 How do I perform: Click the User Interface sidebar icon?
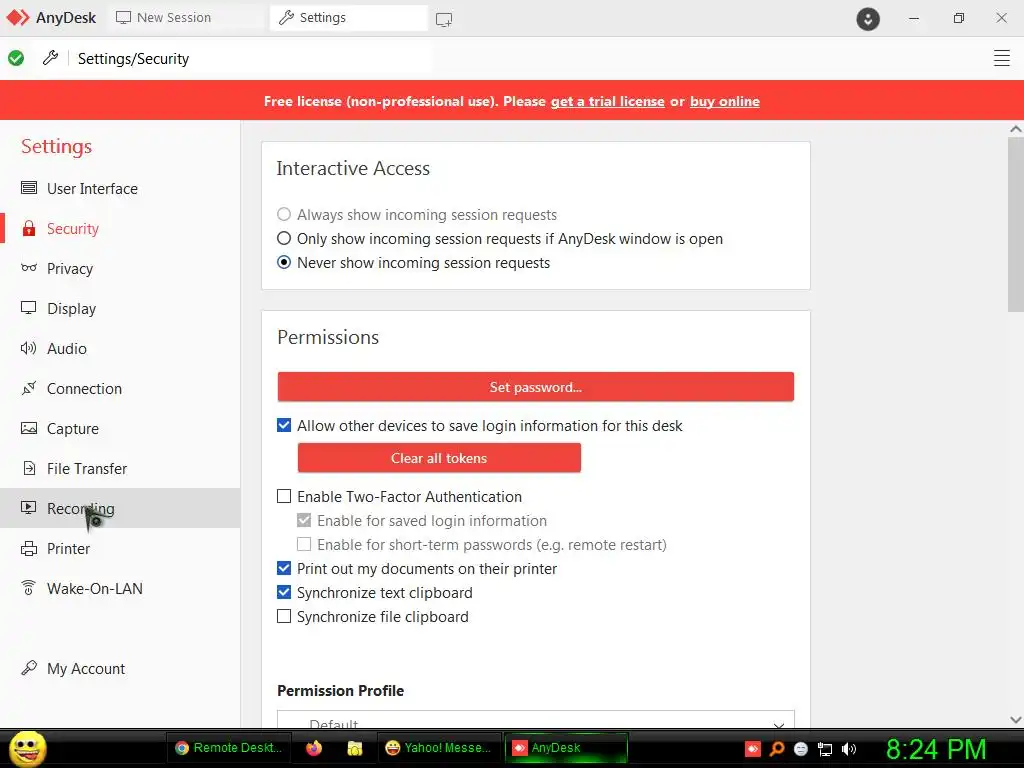tap(29, 188)
